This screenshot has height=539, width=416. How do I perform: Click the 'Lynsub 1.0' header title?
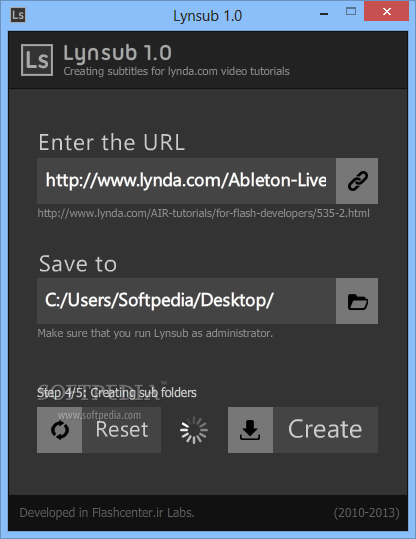pyautogui.click(x=117, y=54)
